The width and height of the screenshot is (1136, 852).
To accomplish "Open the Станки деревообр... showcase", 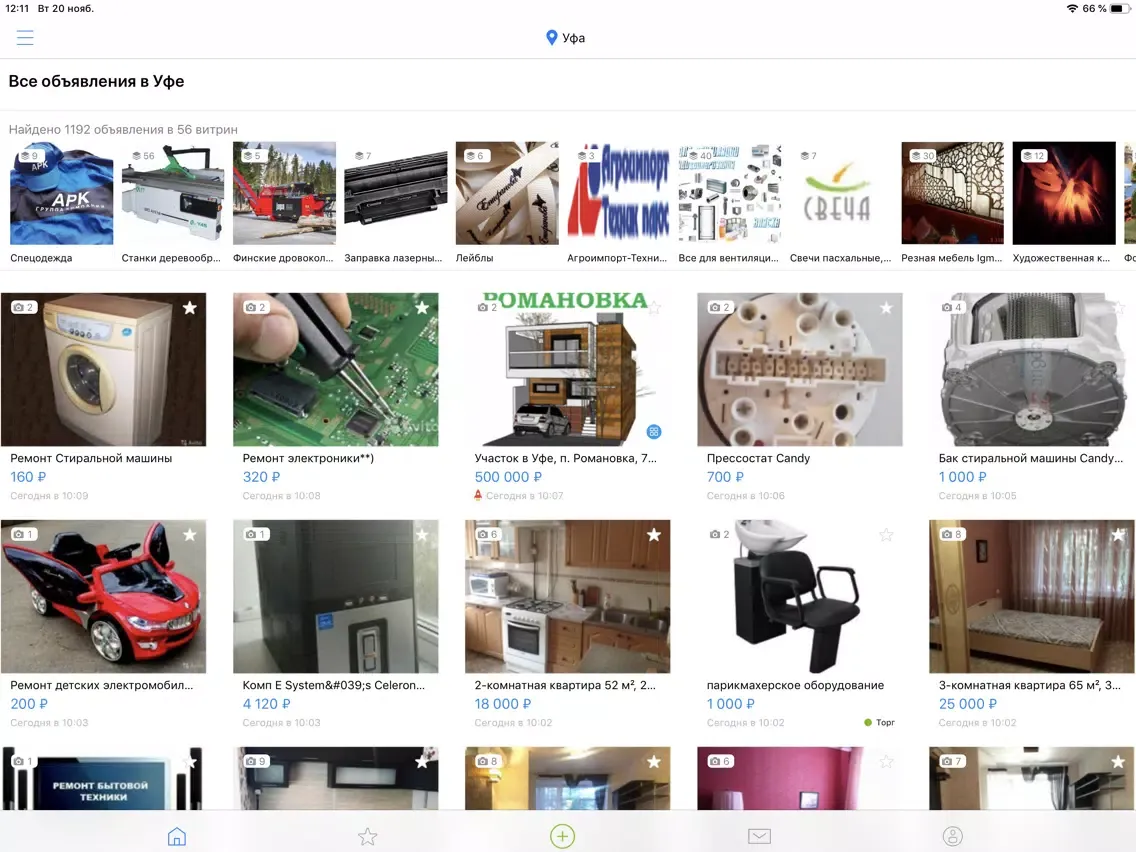I will tap(172, 193).
